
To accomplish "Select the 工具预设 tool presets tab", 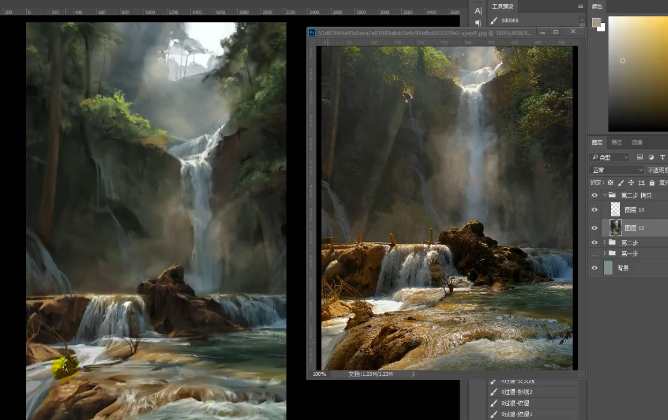I will [502, 5].
